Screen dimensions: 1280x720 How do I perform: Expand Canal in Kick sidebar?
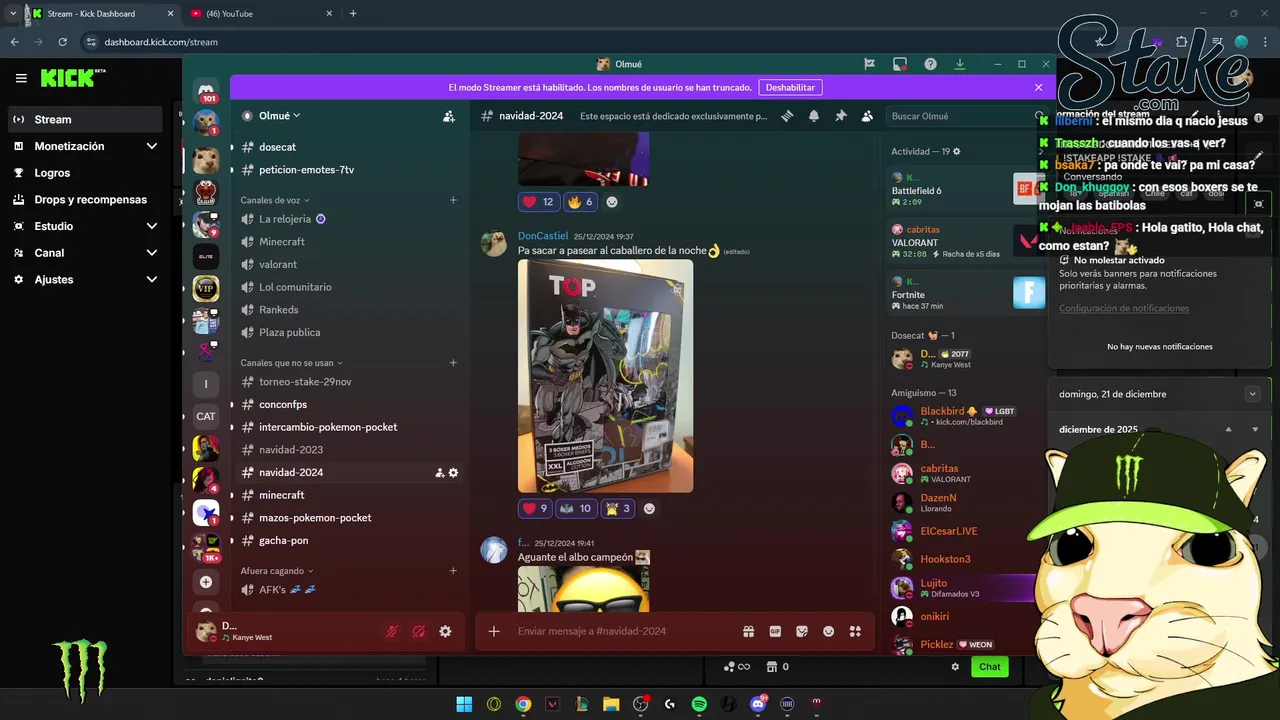point(84,253)
